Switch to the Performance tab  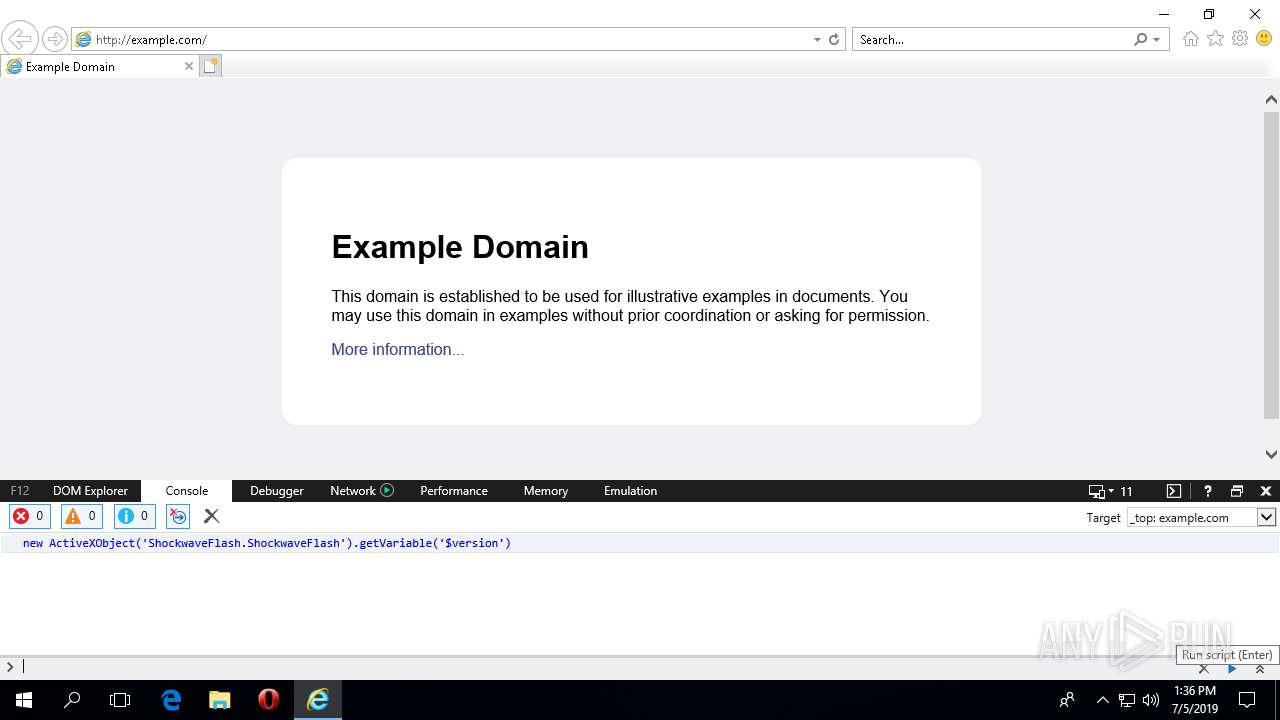[454, 491]
